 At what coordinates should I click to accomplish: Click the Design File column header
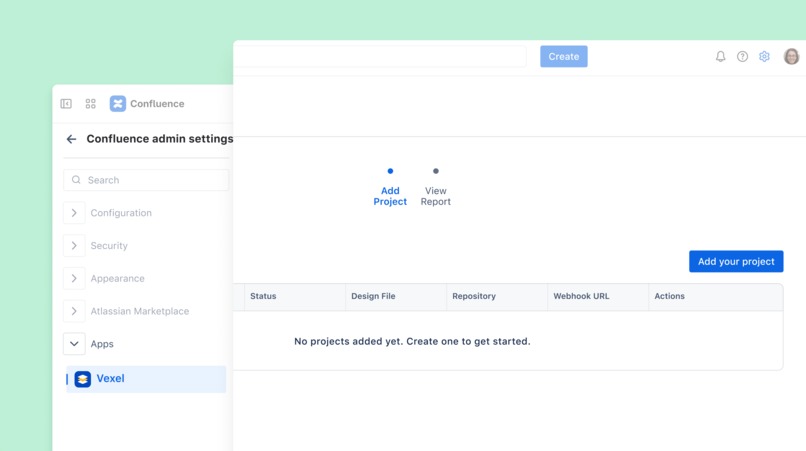pos(396,296)
